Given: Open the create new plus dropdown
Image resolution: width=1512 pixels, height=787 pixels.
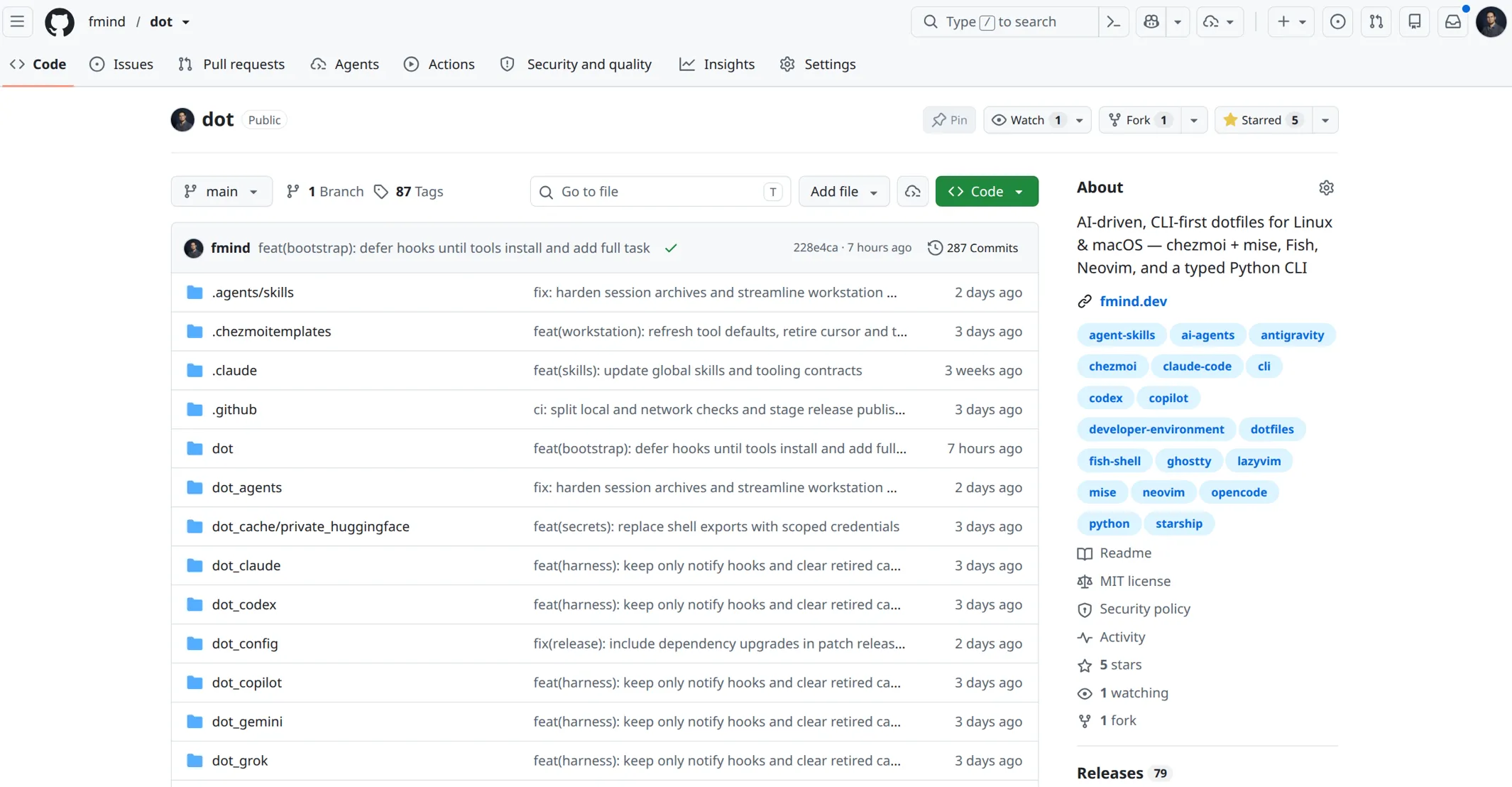Looking at the screenshot, I should tap(1291, 22).
